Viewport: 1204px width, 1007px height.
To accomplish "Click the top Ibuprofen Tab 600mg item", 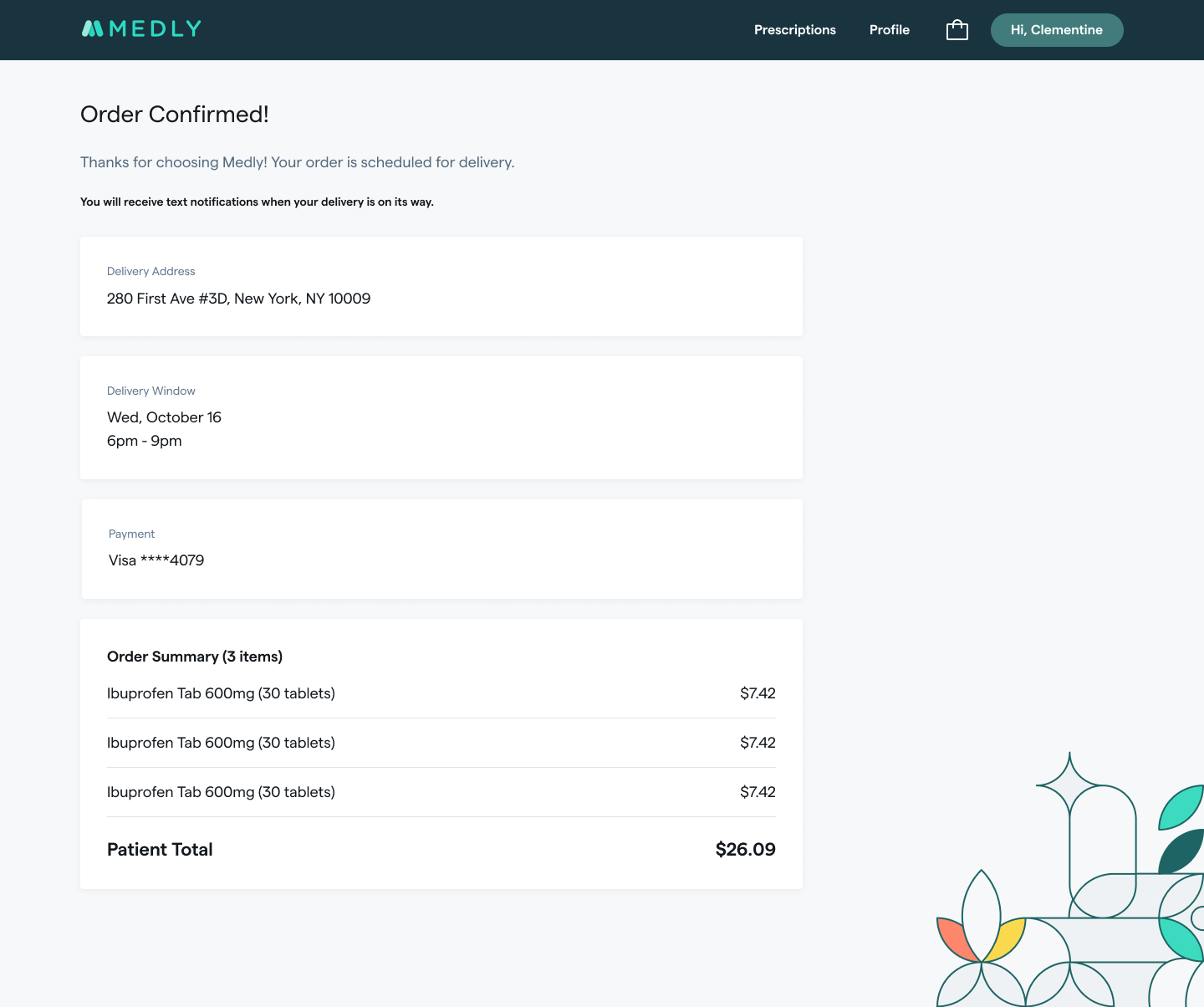I will (221, 693).
